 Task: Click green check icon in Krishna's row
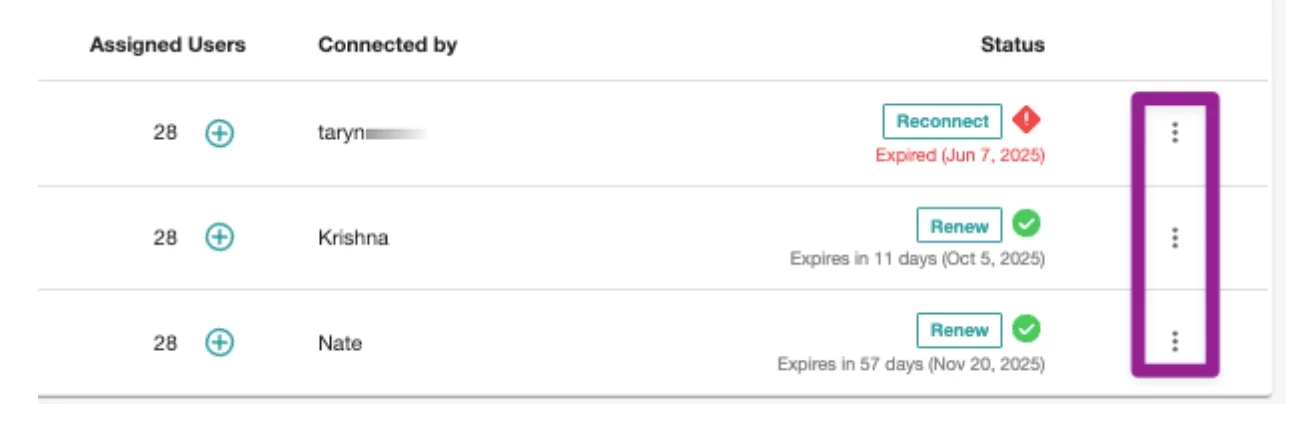(1027, 225)
